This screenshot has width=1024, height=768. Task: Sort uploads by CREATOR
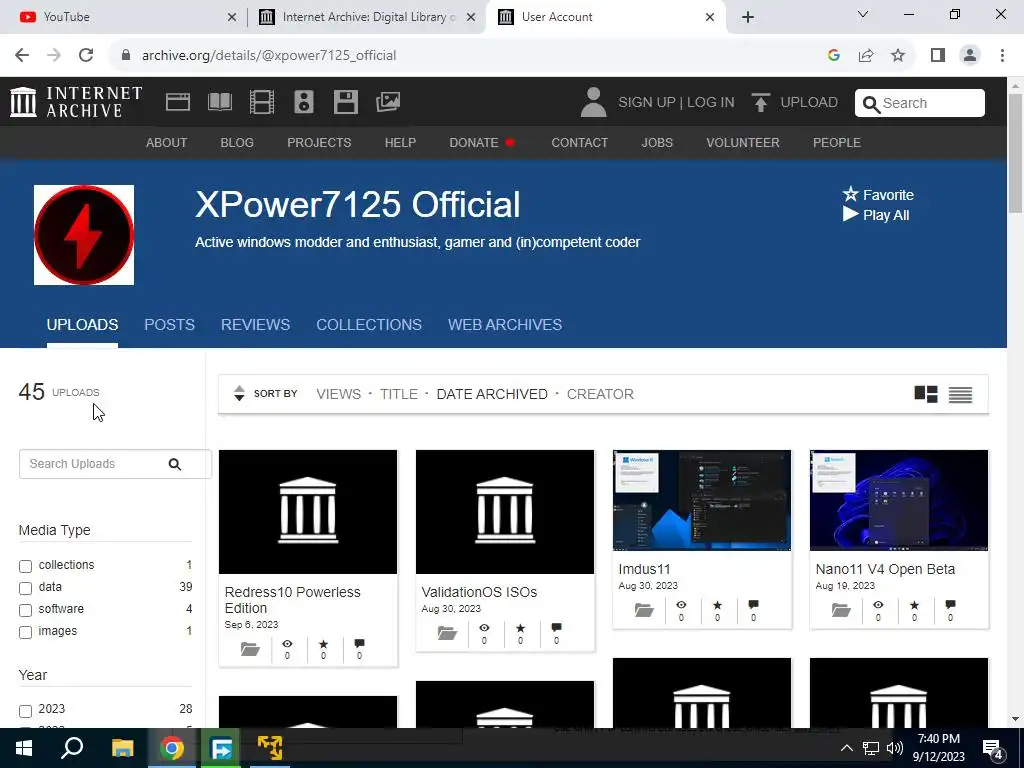click(600, 394)
